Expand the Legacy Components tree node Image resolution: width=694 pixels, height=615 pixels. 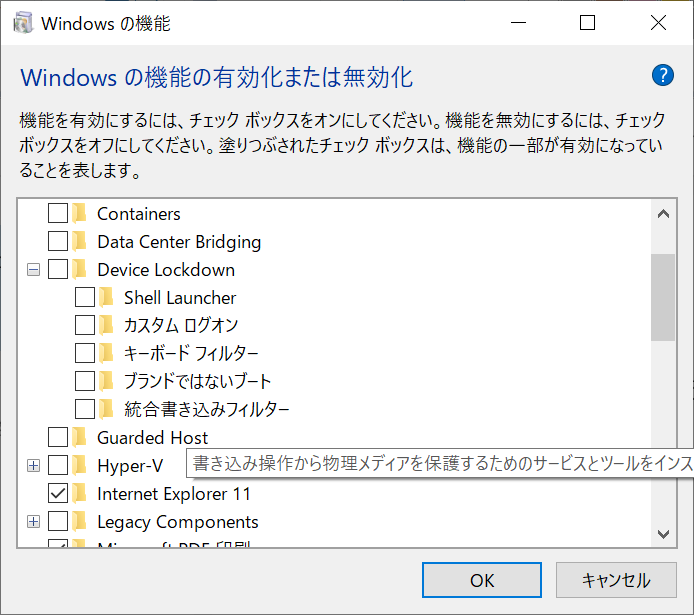click(x=34, y=522)
